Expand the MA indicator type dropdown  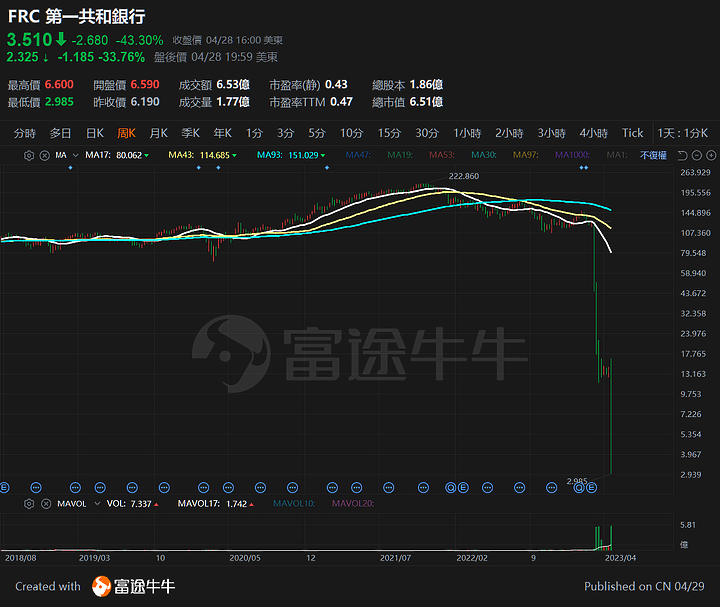click(76, 155)
